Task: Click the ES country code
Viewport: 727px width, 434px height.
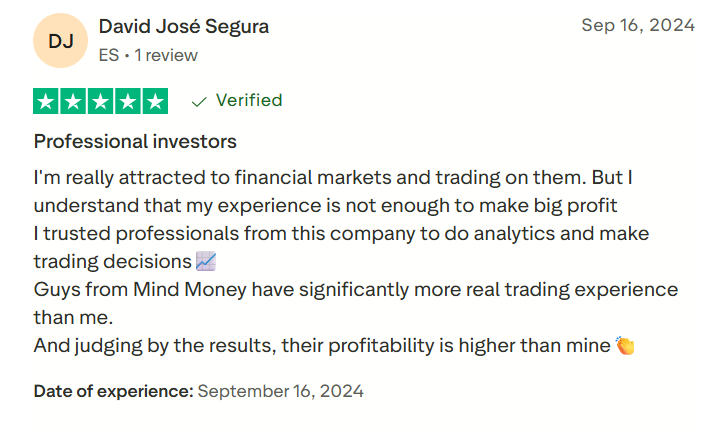Action: pos(108,56)
